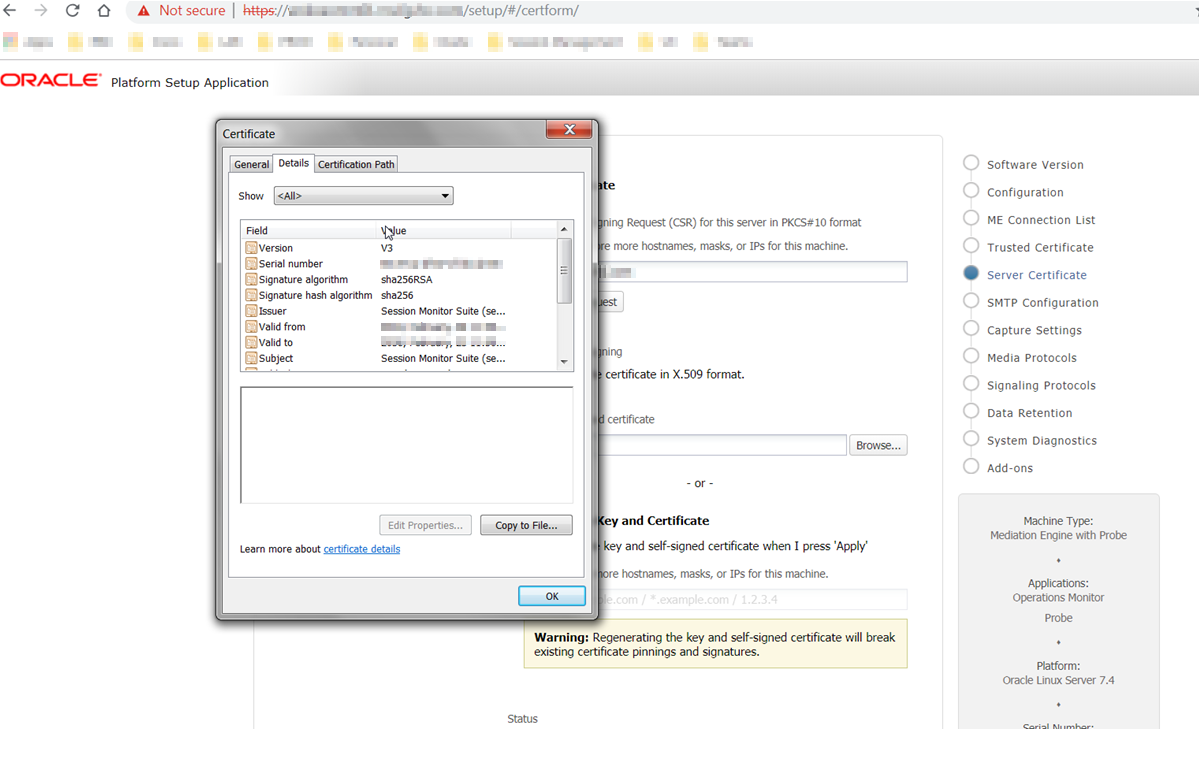Click the Oracle logo
This screenshot has height=769, width=1199.
click(50, 80)
